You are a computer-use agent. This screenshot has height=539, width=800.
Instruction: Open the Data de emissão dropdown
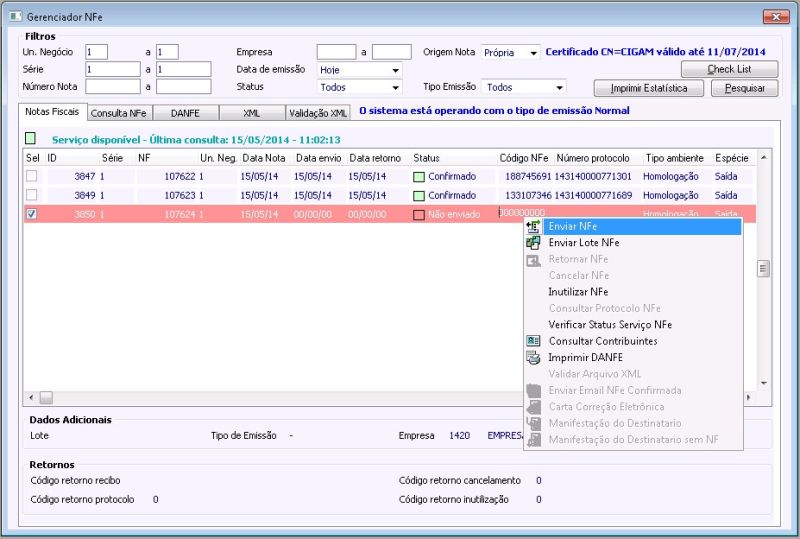395,70
